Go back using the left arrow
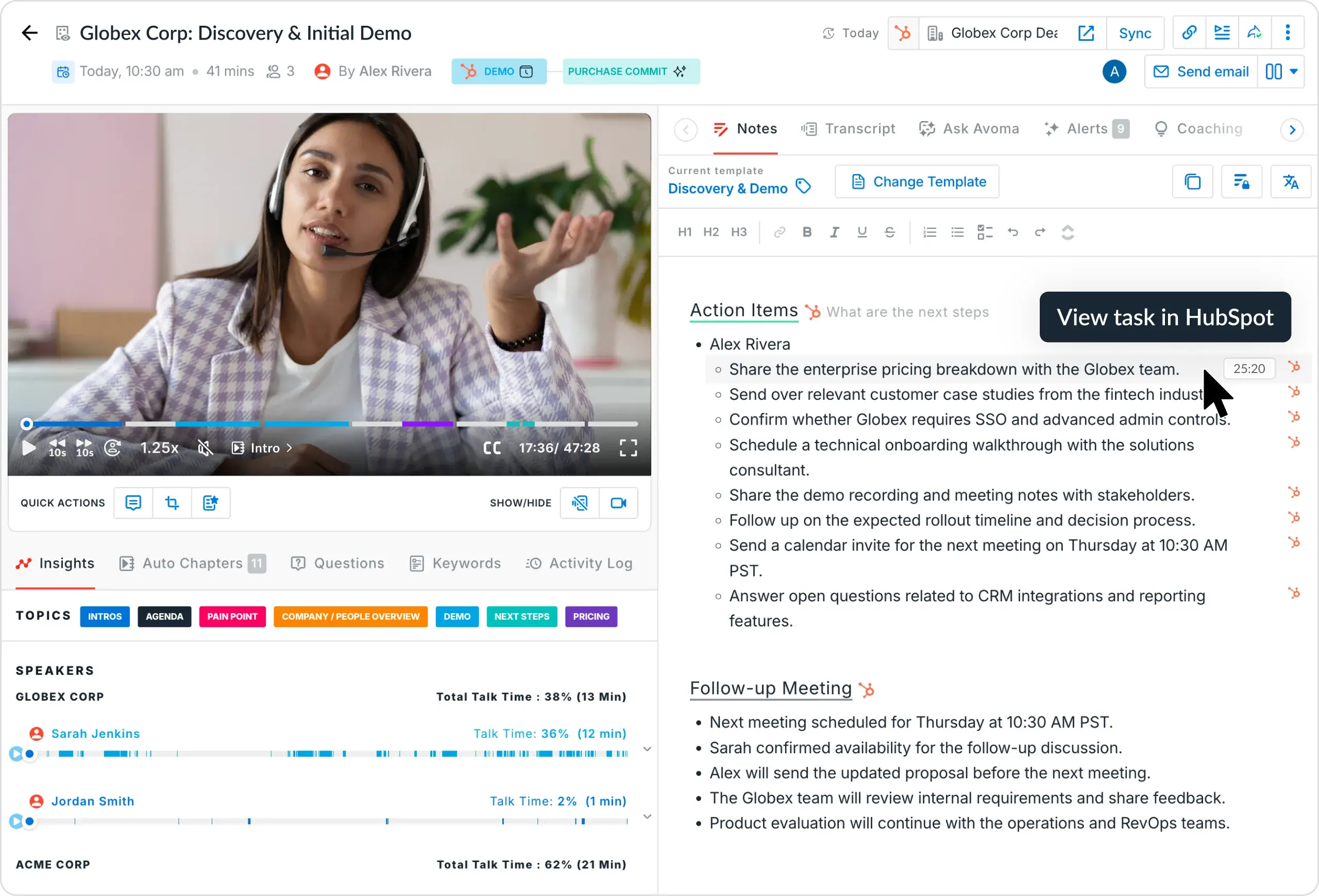Viewport: 1319px width, 896px height. click(x=29, y=33)
